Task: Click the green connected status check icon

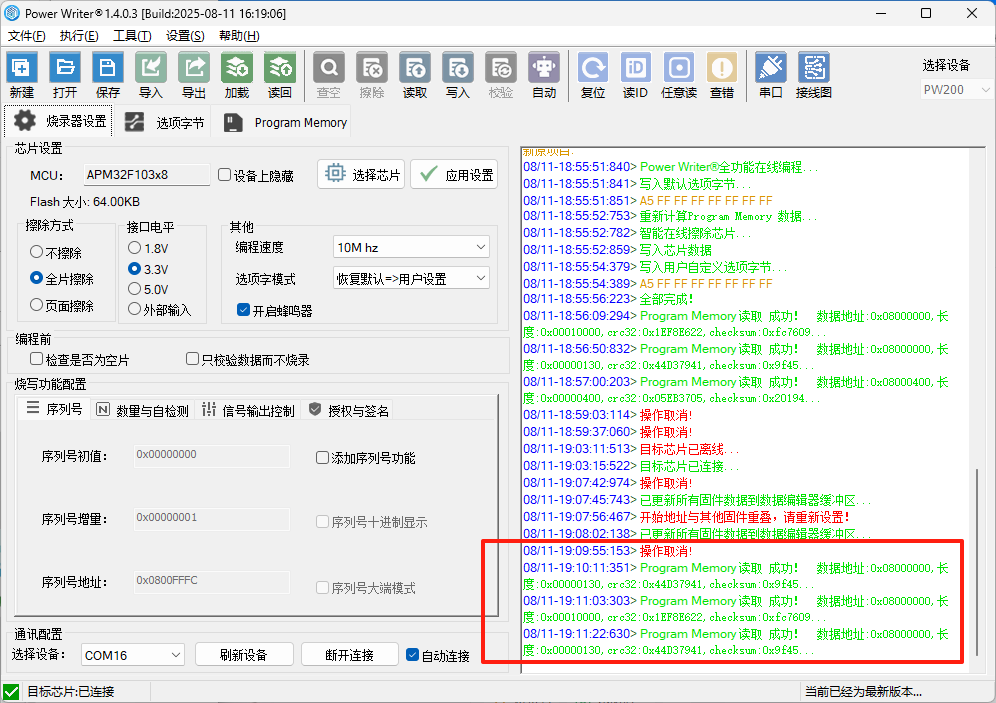Action: tap(11, 692)
